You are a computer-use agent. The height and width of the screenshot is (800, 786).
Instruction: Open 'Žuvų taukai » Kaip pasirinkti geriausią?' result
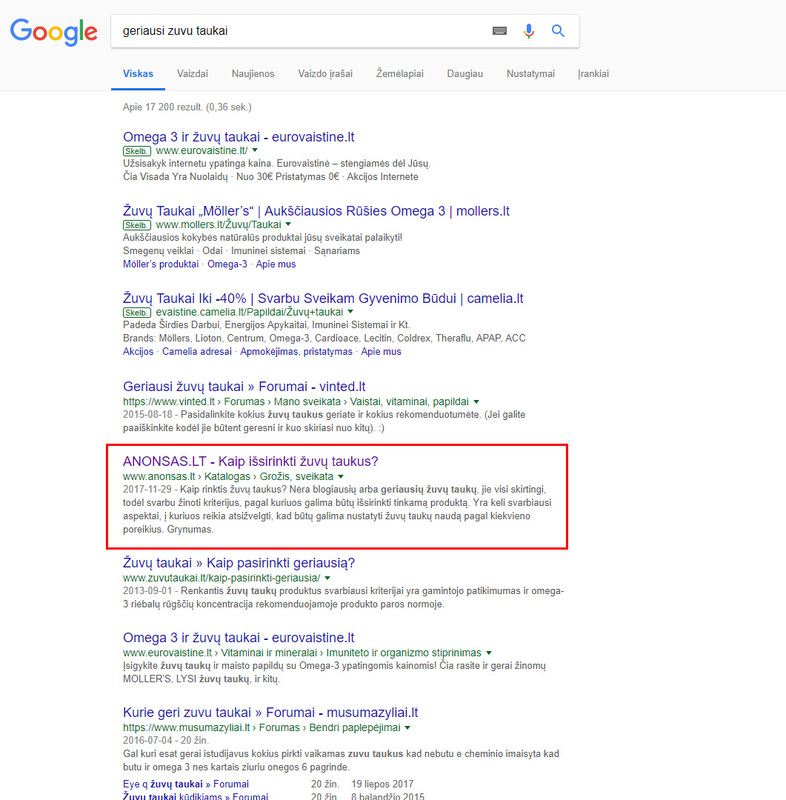(x=238, y=563)
